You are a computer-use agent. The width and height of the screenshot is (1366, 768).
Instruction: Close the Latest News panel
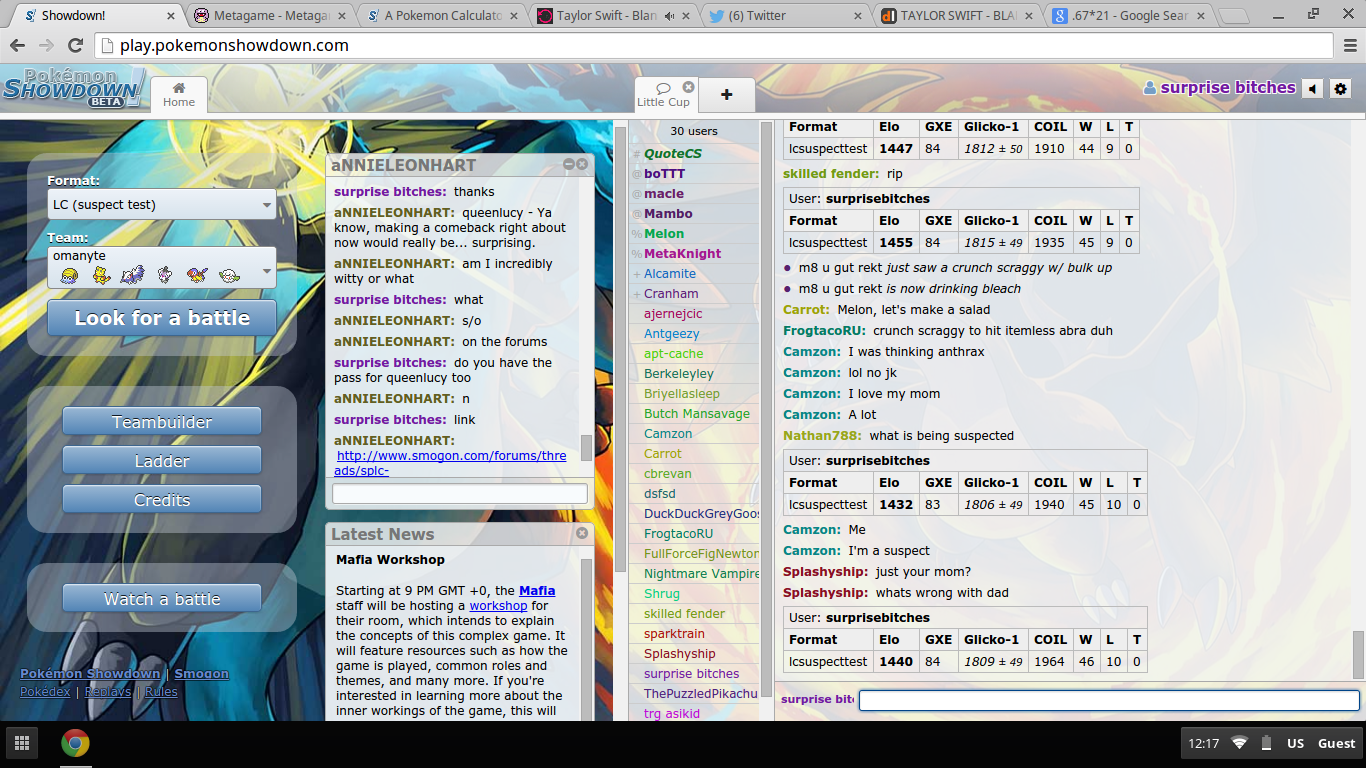[x=582, y=534]
